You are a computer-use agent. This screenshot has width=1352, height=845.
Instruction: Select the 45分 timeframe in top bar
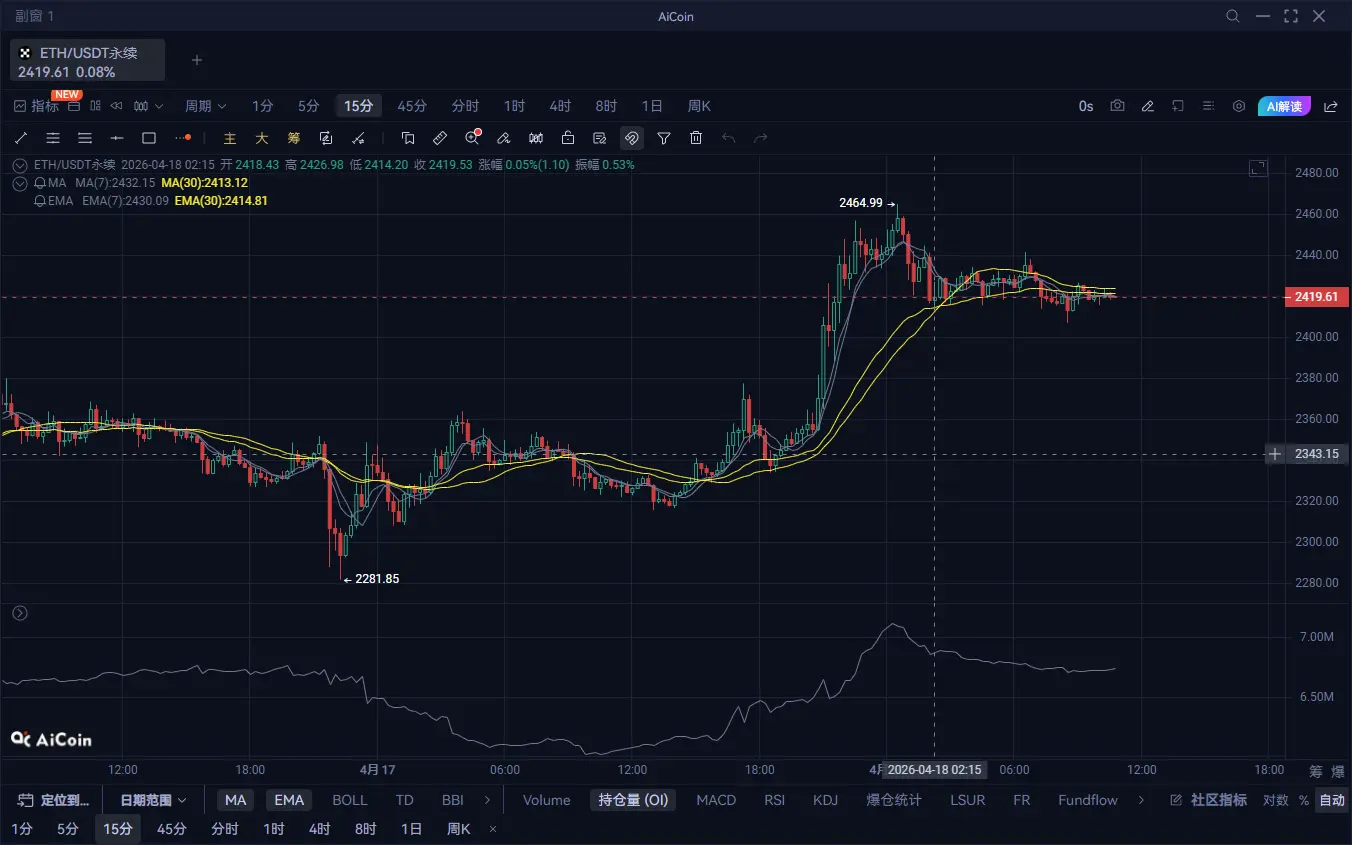(x=412, y=106)
